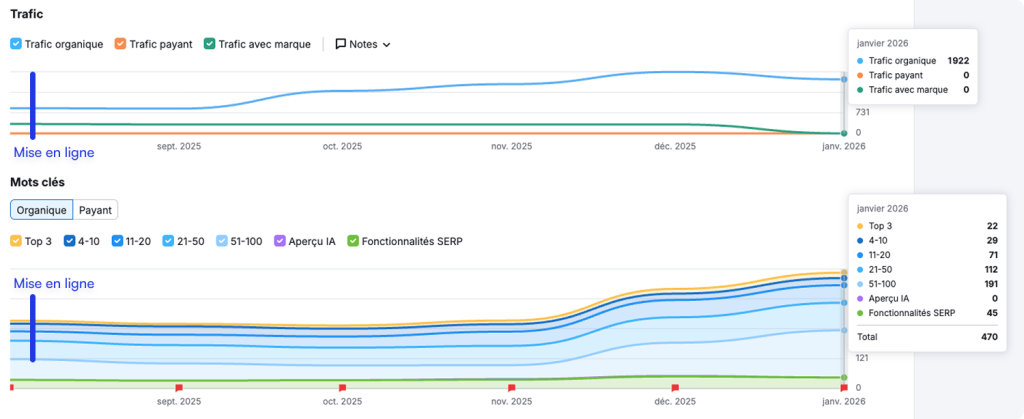Uncheck the 11-20 keyword range
Viewport: 1024px width, 419px height.
coord(118,241)
